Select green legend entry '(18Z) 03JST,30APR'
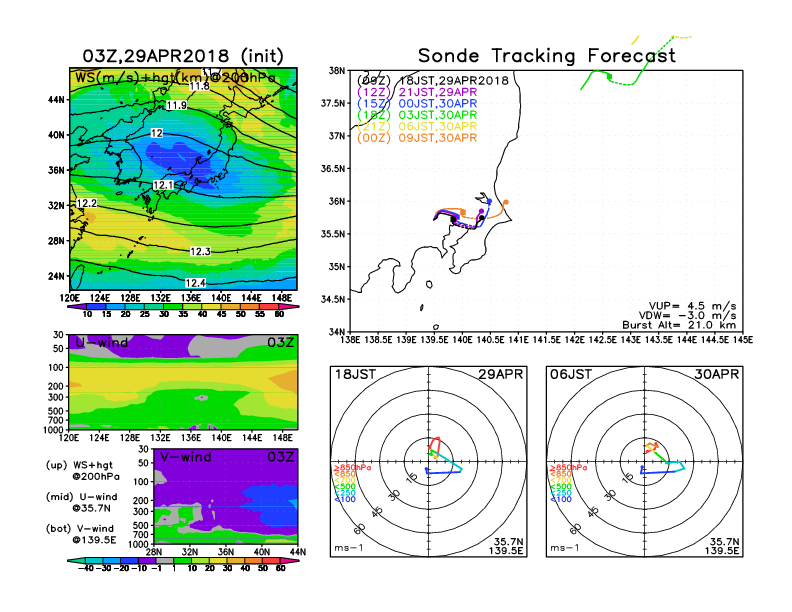792x612 pixels. coord(417,115)
